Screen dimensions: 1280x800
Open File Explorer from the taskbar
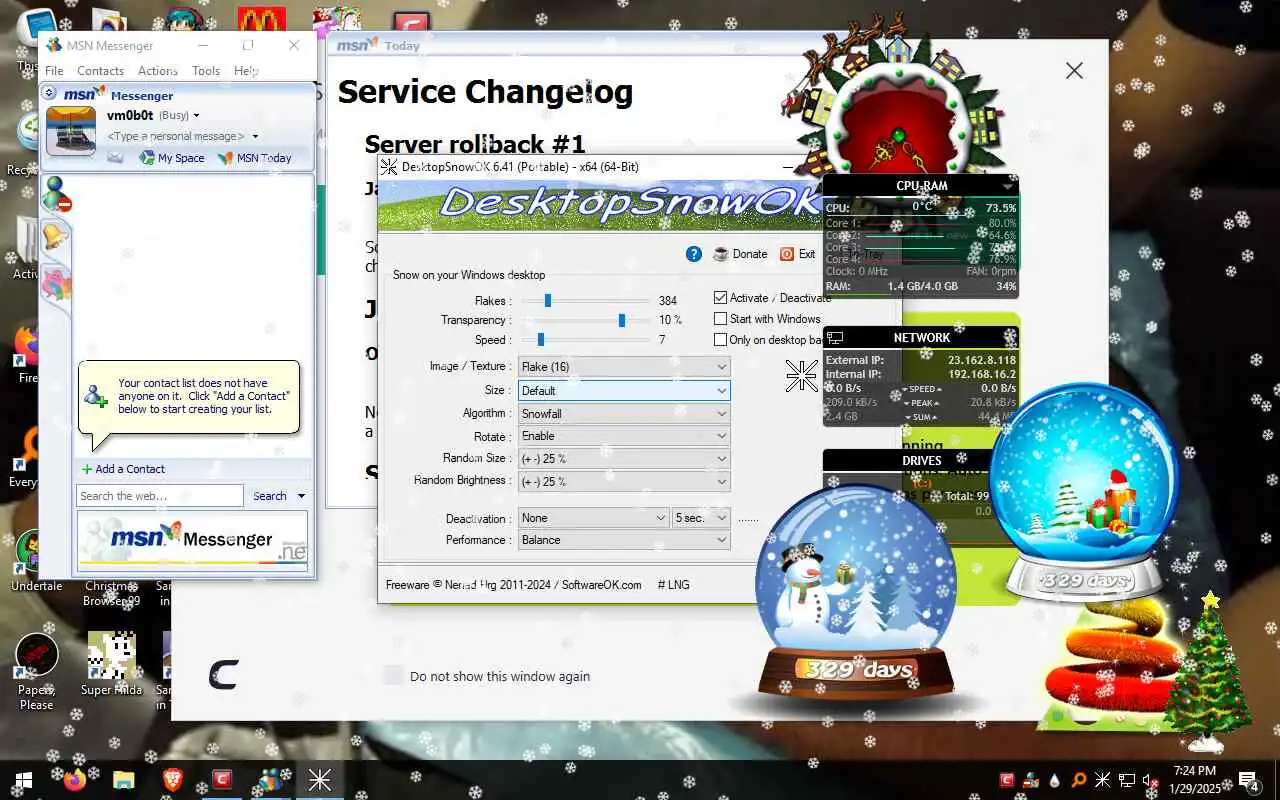(x=123, y=780)
